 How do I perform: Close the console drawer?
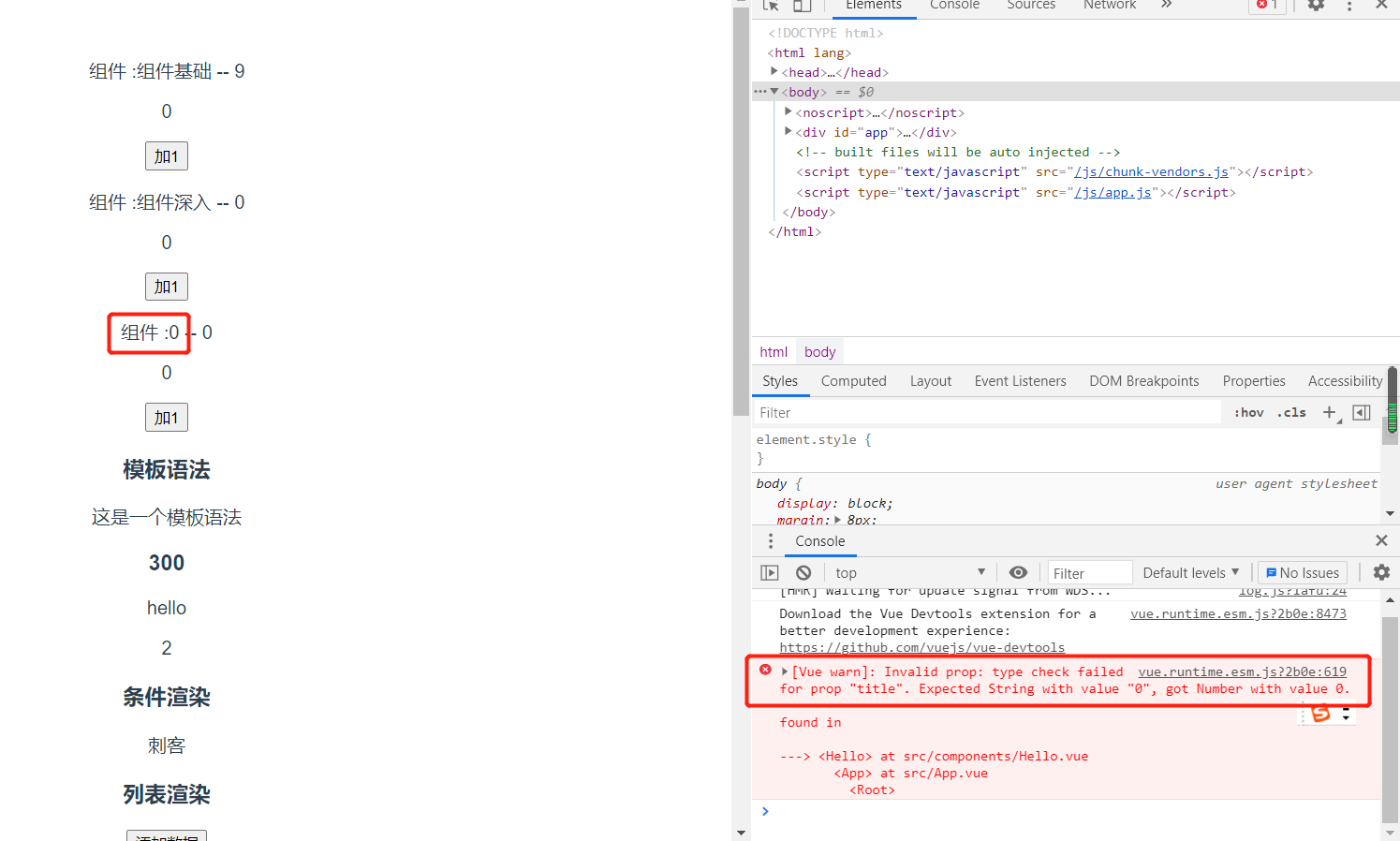click(x=1381, y=540)
